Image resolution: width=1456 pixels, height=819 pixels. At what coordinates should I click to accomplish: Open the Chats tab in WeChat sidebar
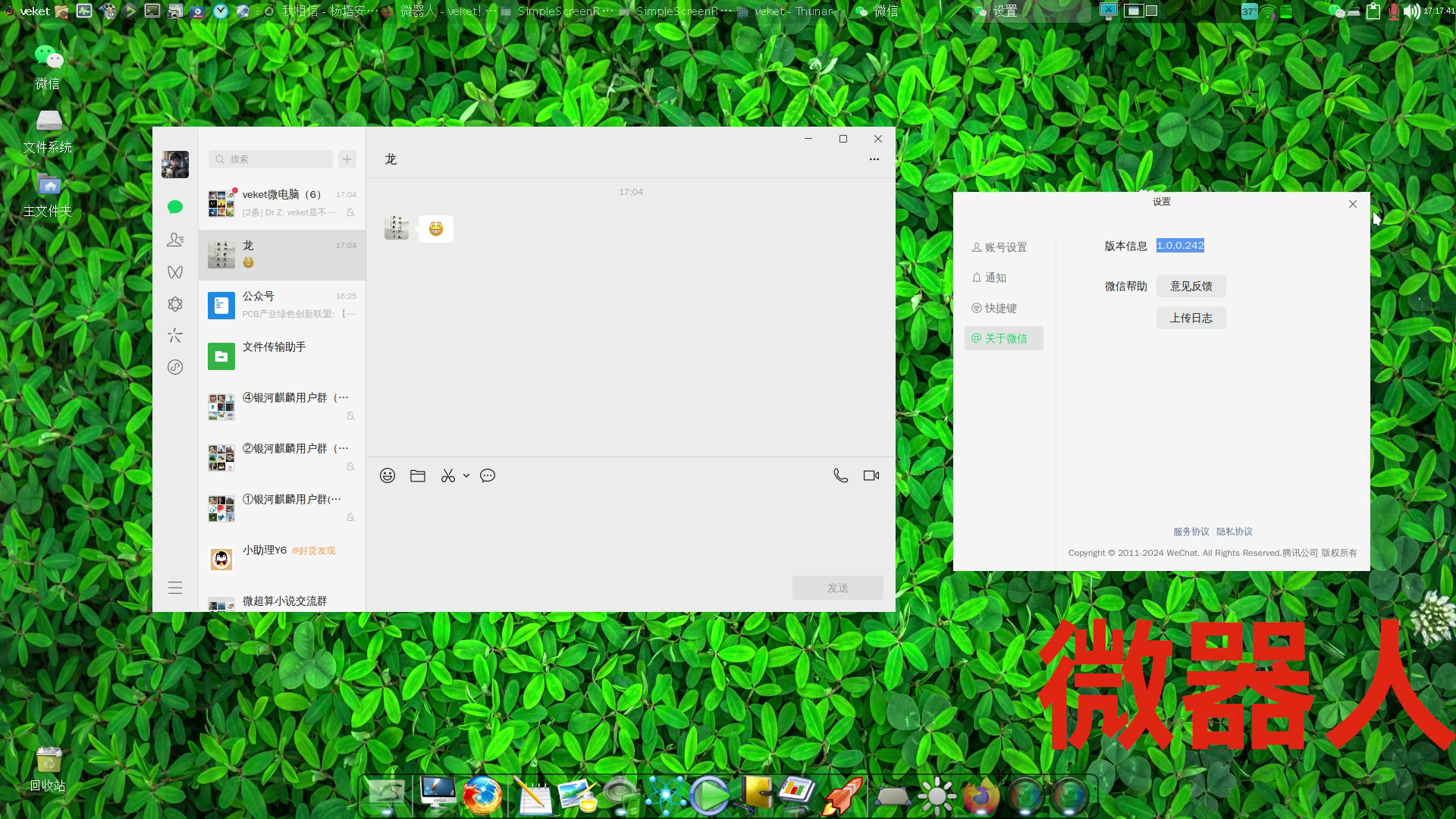175,207
